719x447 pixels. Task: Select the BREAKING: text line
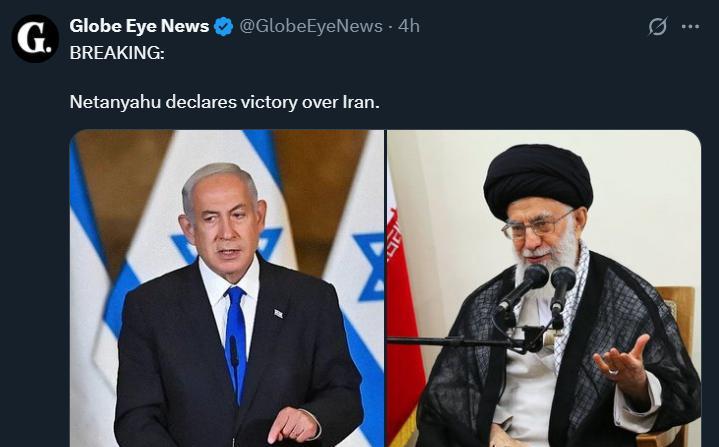[x=117, y=53]
